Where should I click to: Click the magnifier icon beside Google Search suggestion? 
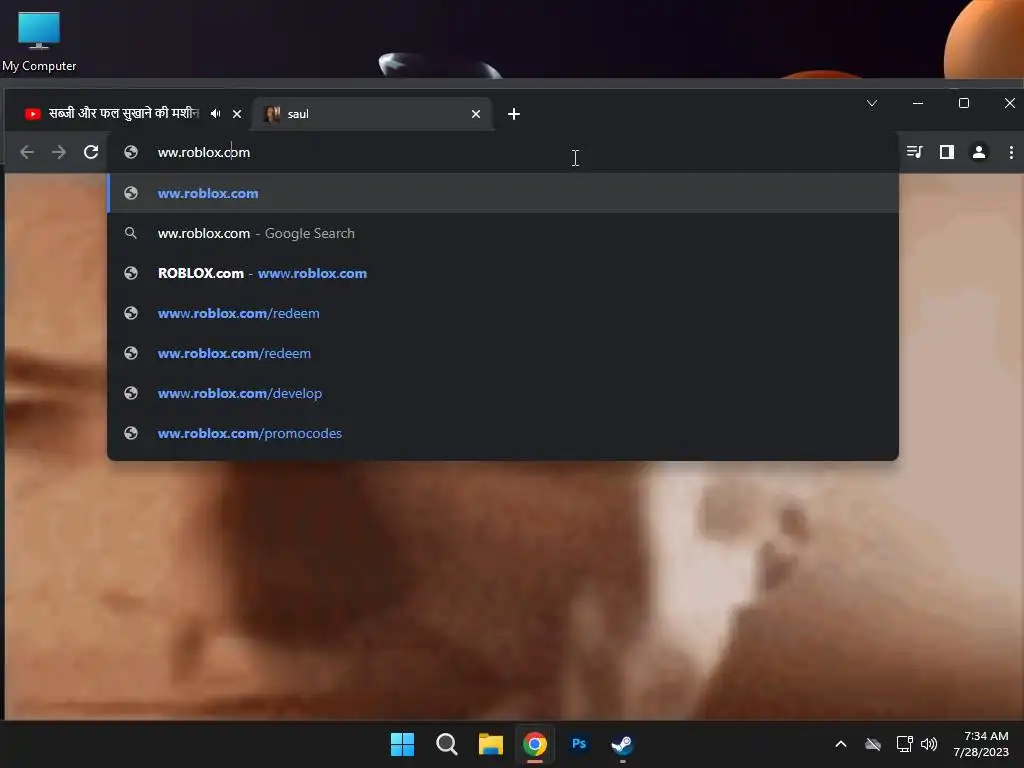pos(131,233)
